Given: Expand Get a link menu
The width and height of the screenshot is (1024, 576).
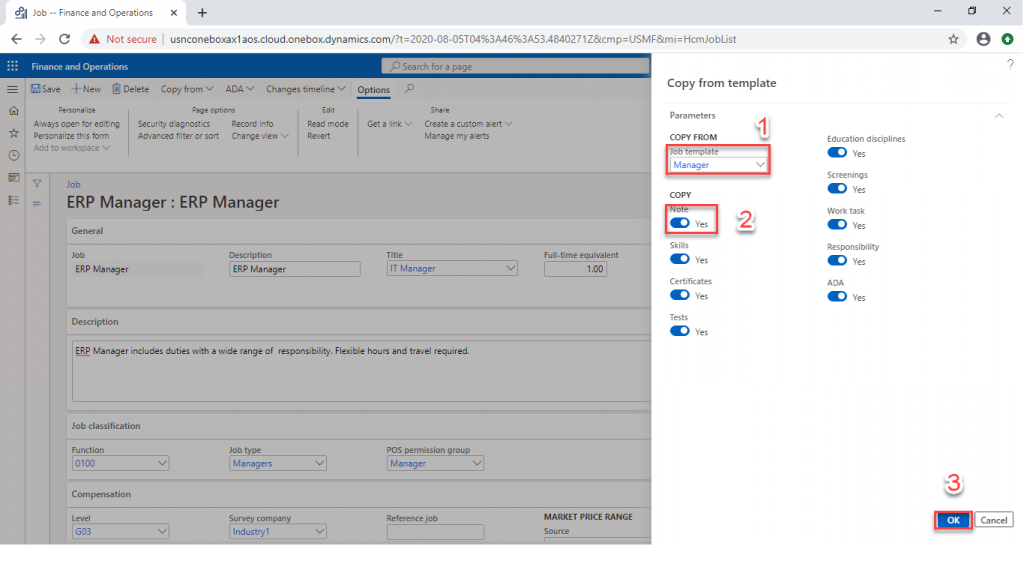Looking at the screenshot, I should tap(389, 123).
